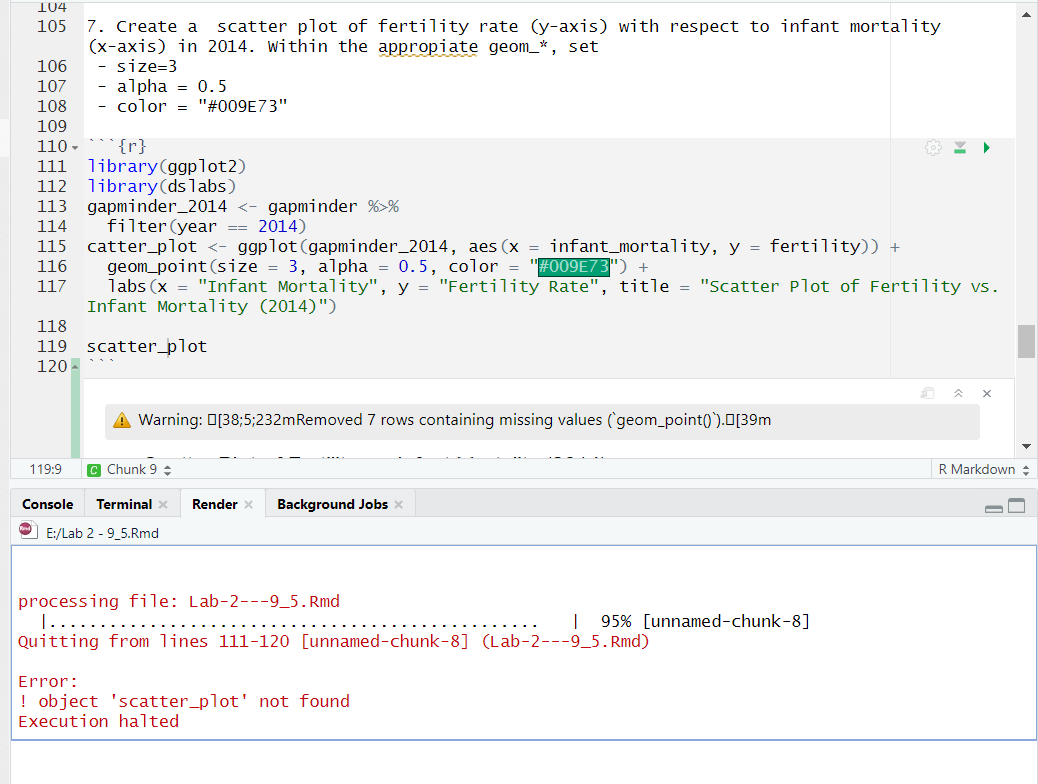Click E:/Lab 2 - 9_5.Rmd file path
This screenshot has height=784, width=1038.
tap(103, 533)
